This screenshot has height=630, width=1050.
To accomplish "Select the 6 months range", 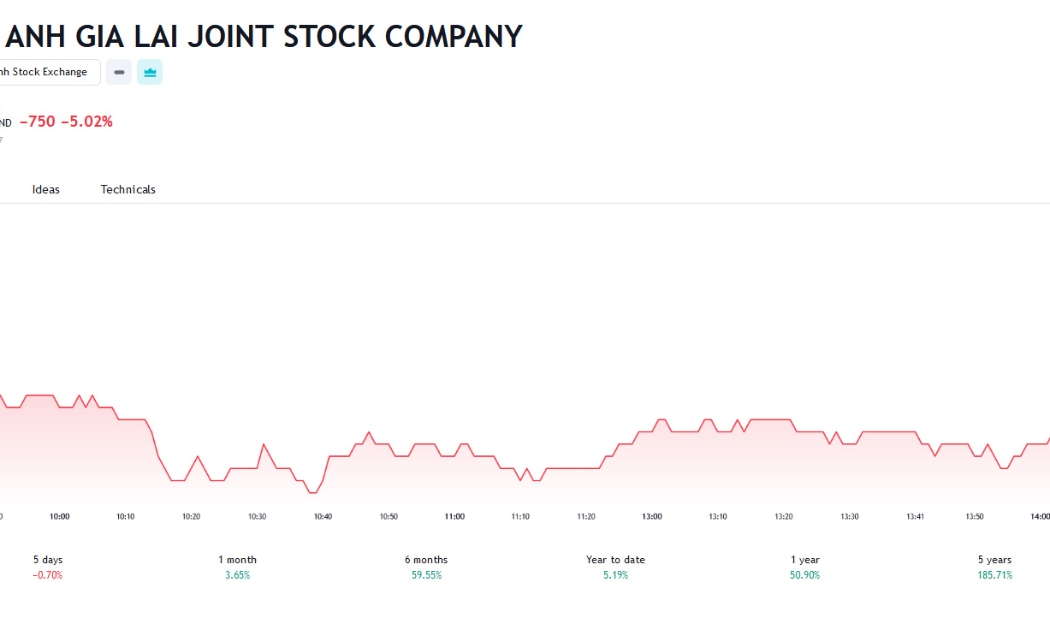I will coord(427,567).
